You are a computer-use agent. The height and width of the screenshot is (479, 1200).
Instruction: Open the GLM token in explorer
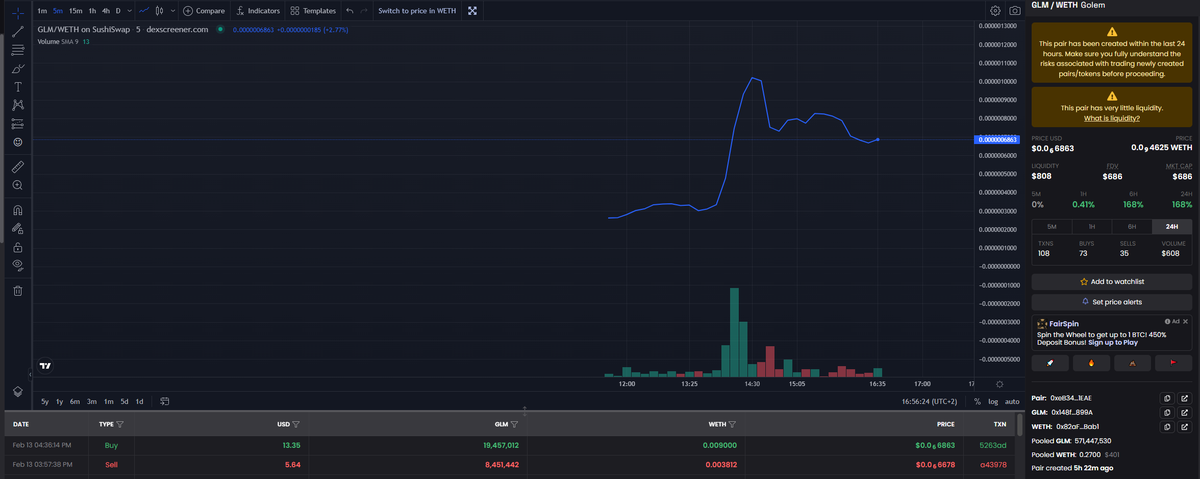(1185, 412)
